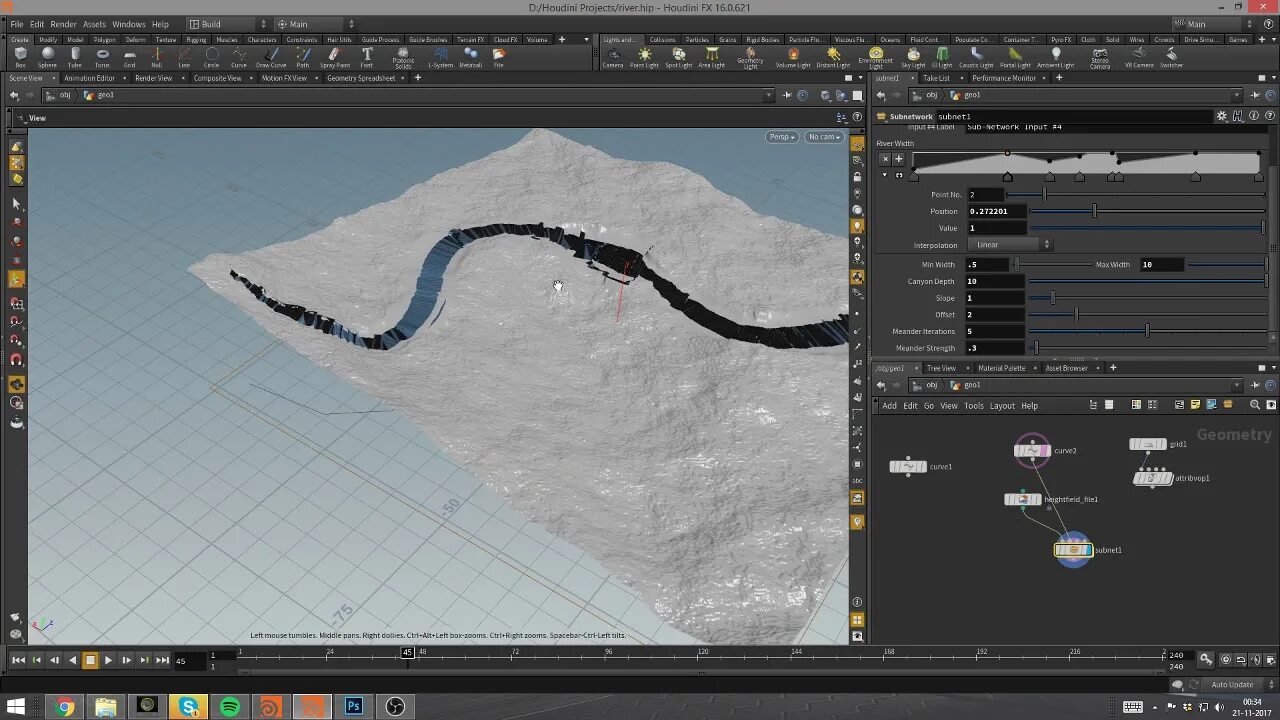Add an Area Light from the shelf
Screen dimensions: 1280x720
click(x=712, y=57)
